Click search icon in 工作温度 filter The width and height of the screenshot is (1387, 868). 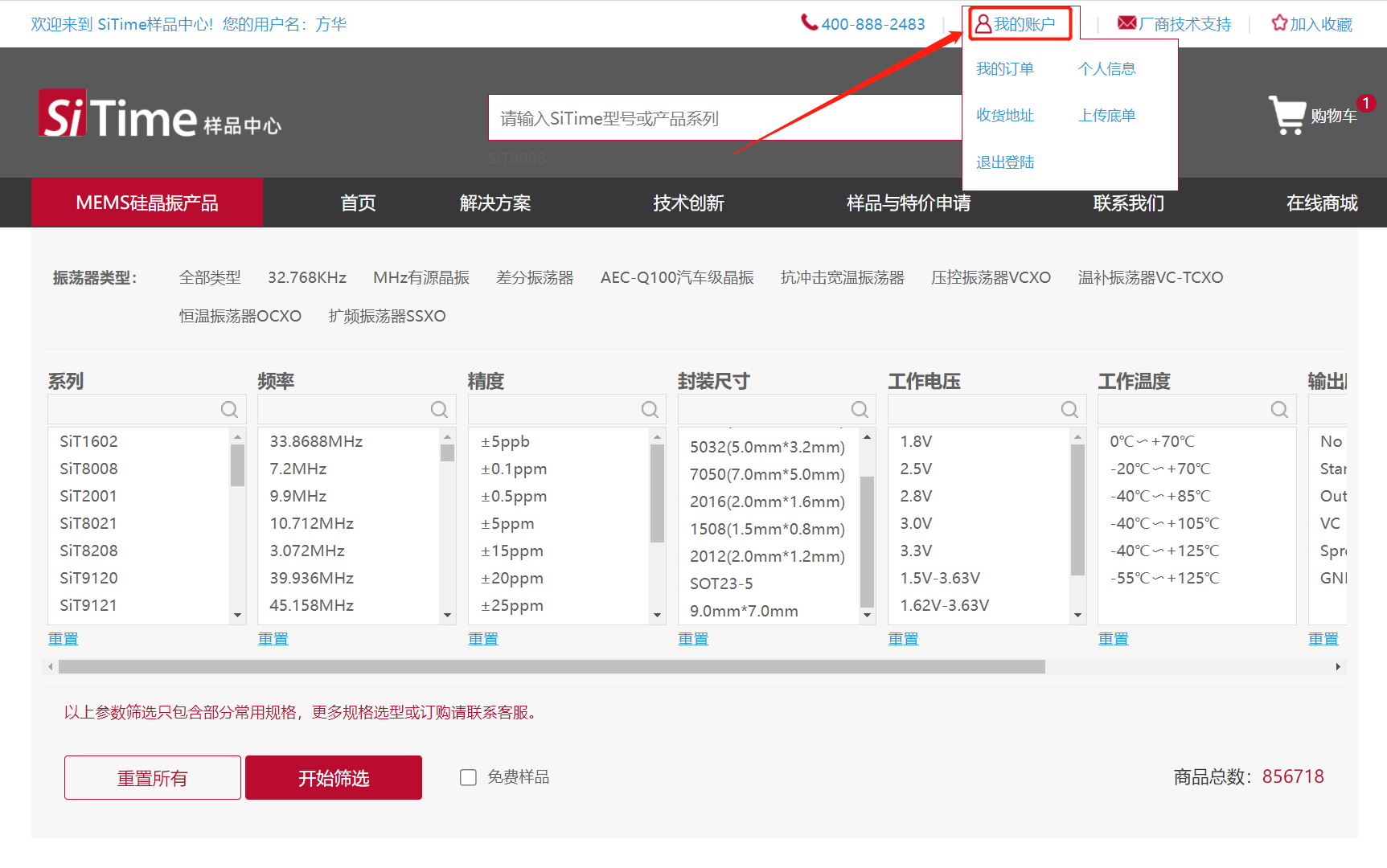point(1279,410)
